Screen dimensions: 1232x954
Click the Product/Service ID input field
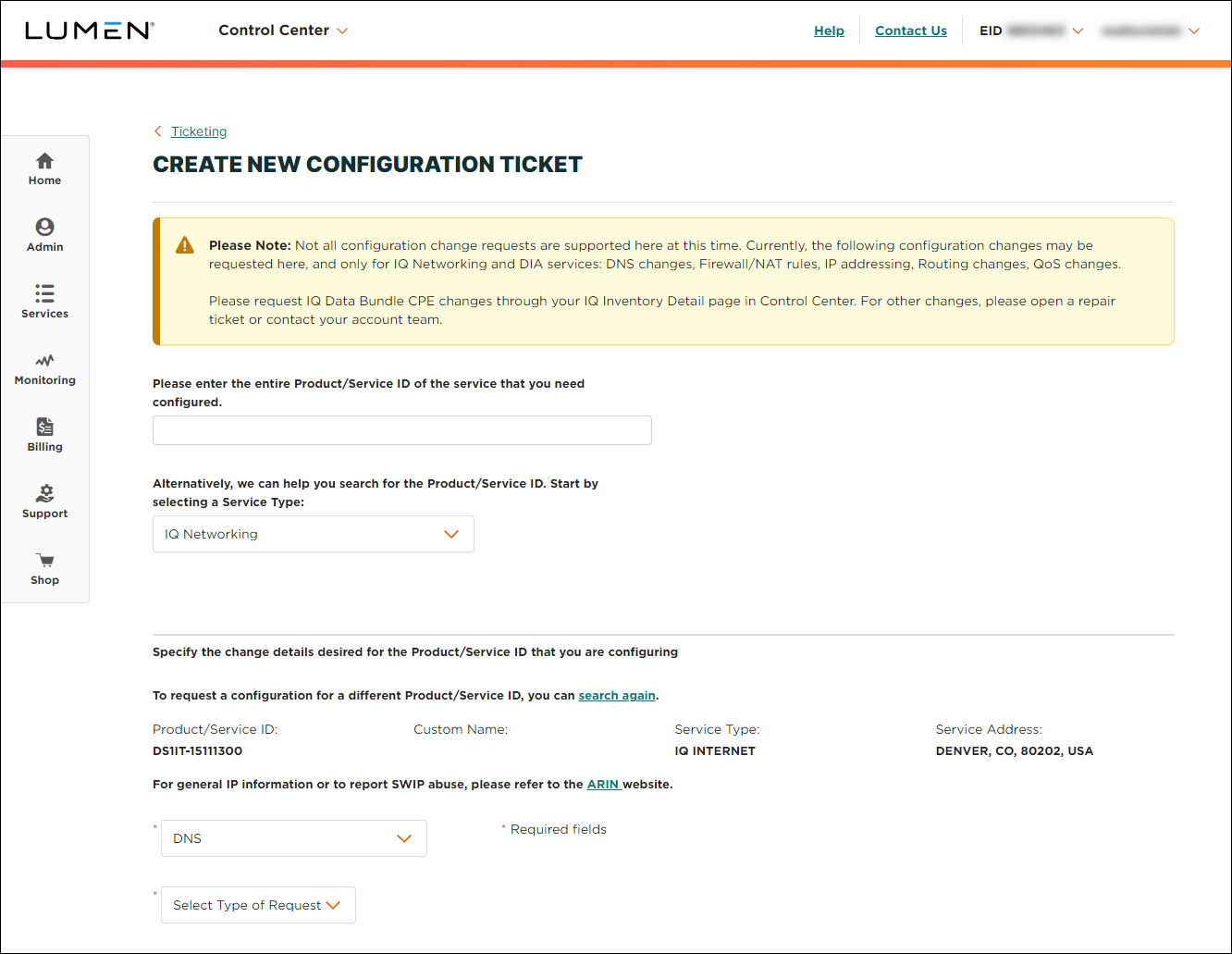(402, 430)
